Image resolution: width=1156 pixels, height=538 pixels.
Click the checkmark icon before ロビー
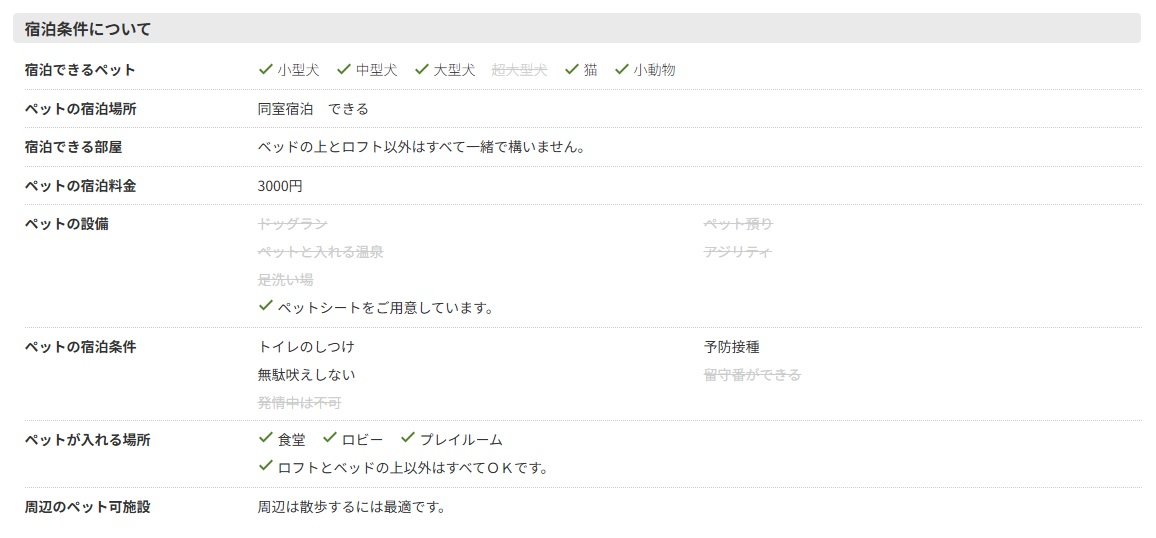coord(329,438)
